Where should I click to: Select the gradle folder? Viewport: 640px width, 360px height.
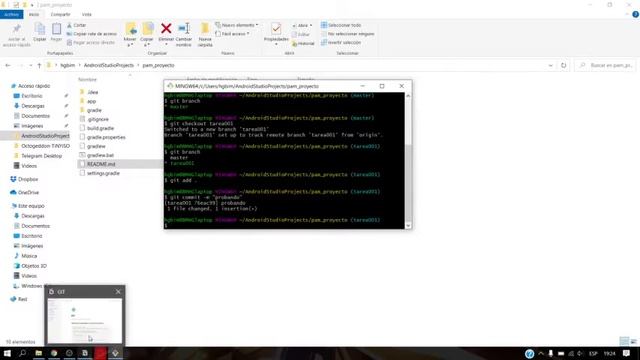point(94,110)
